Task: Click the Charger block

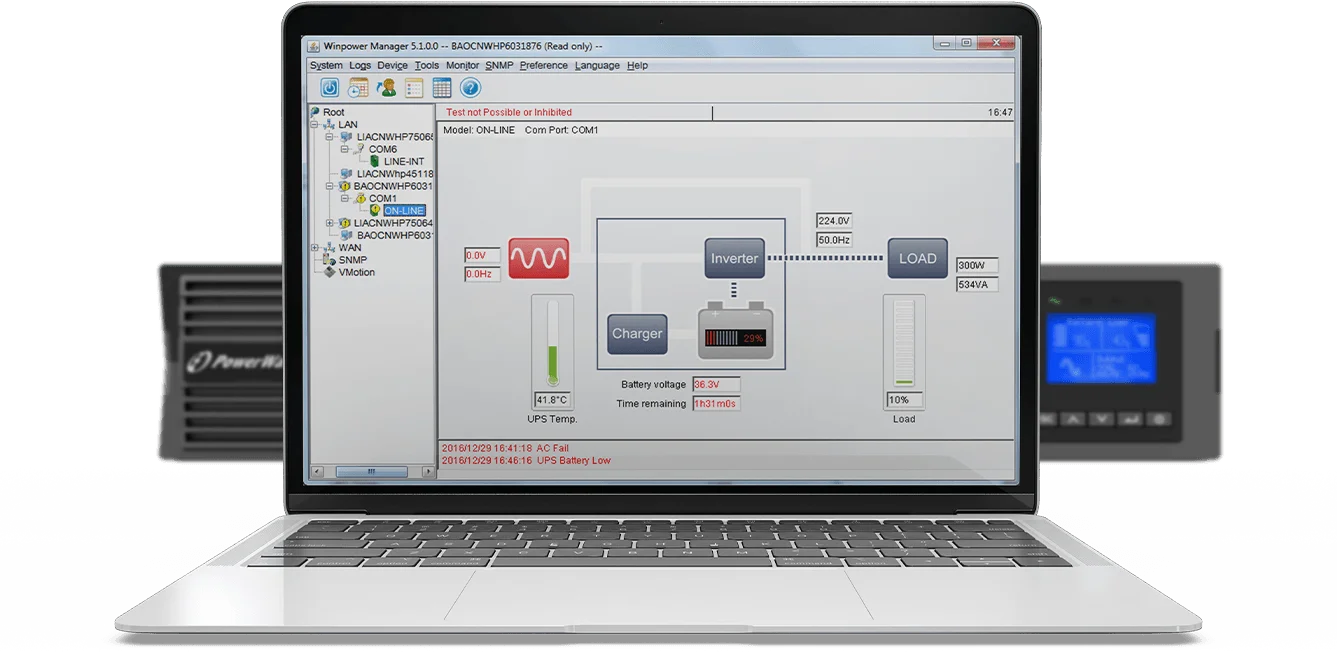Action: 637,334
